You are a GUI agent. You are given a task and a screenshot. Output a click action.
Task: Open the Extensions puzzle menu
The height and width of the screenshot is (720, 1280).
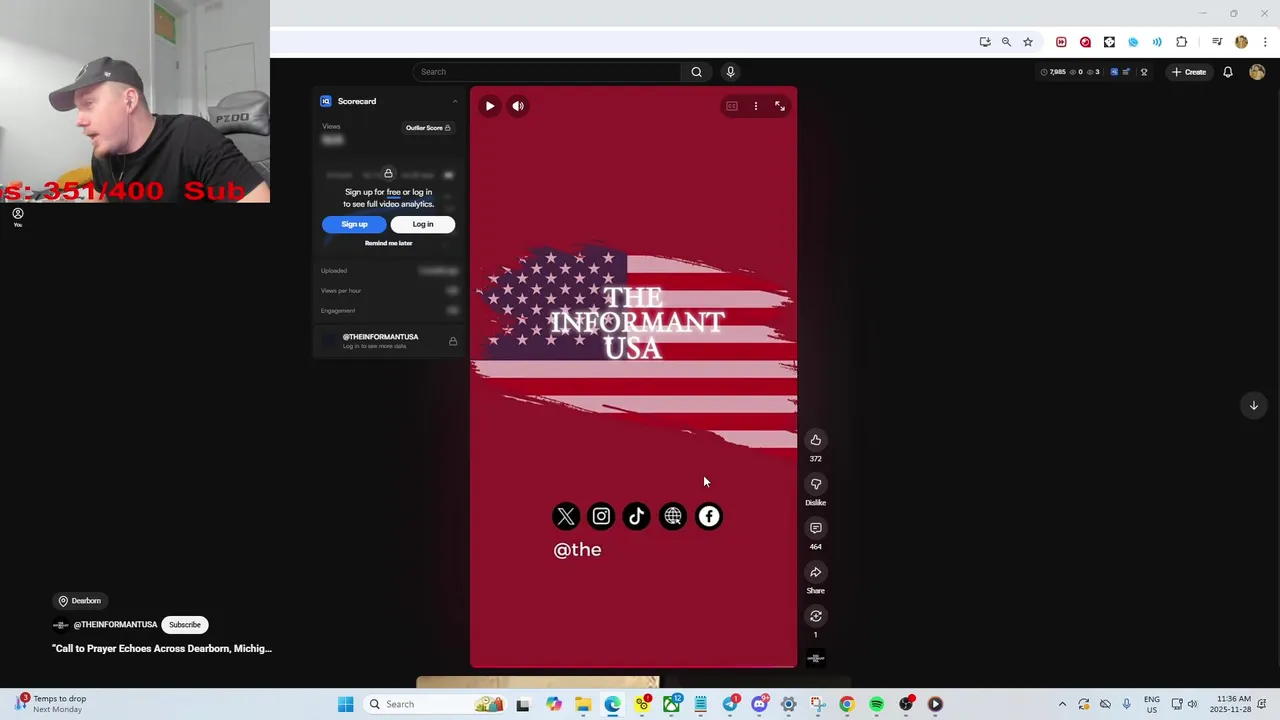click(1182, 42)
